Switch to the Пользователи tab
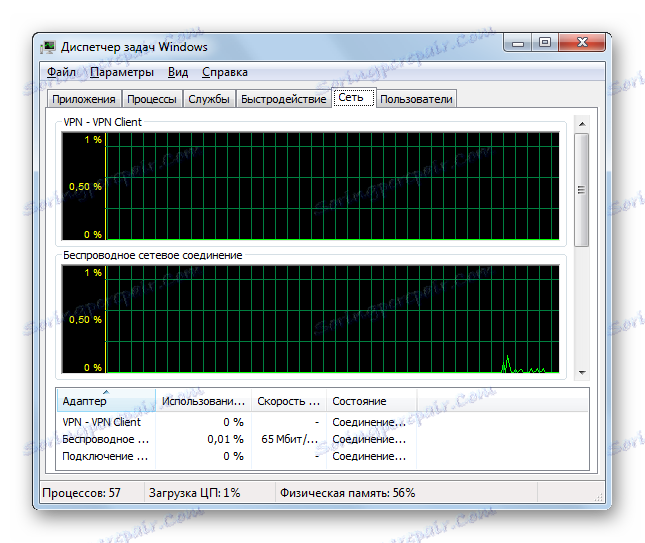This screenshot has width=645, height=543. pos(416,99)
